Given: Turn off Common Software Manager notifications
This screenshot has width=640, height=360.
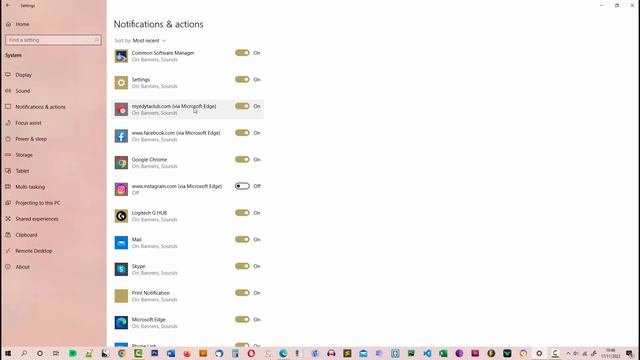Looking at the screenshot, I should [242, 53].
